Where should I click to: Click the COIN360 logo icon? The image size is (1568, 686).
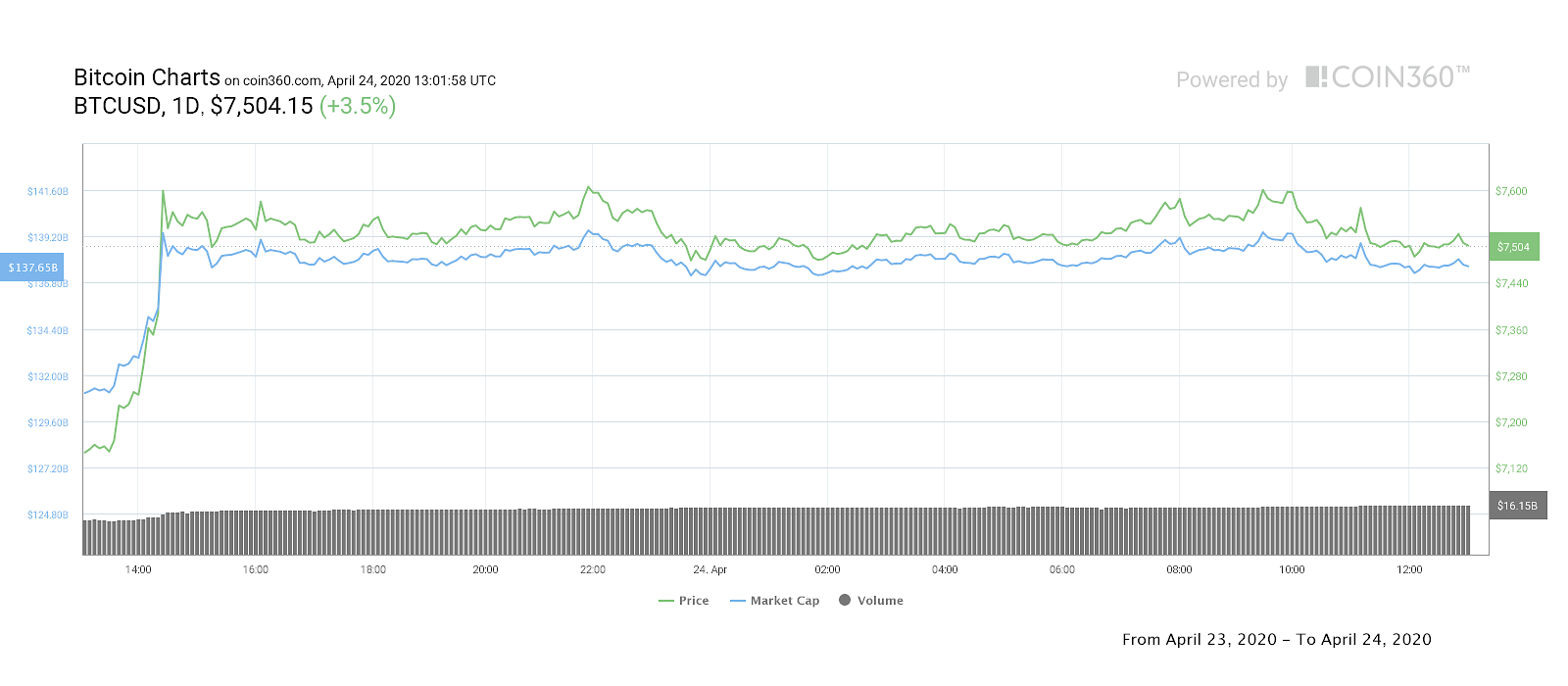pyautogui.click(x=1316, y=76)
